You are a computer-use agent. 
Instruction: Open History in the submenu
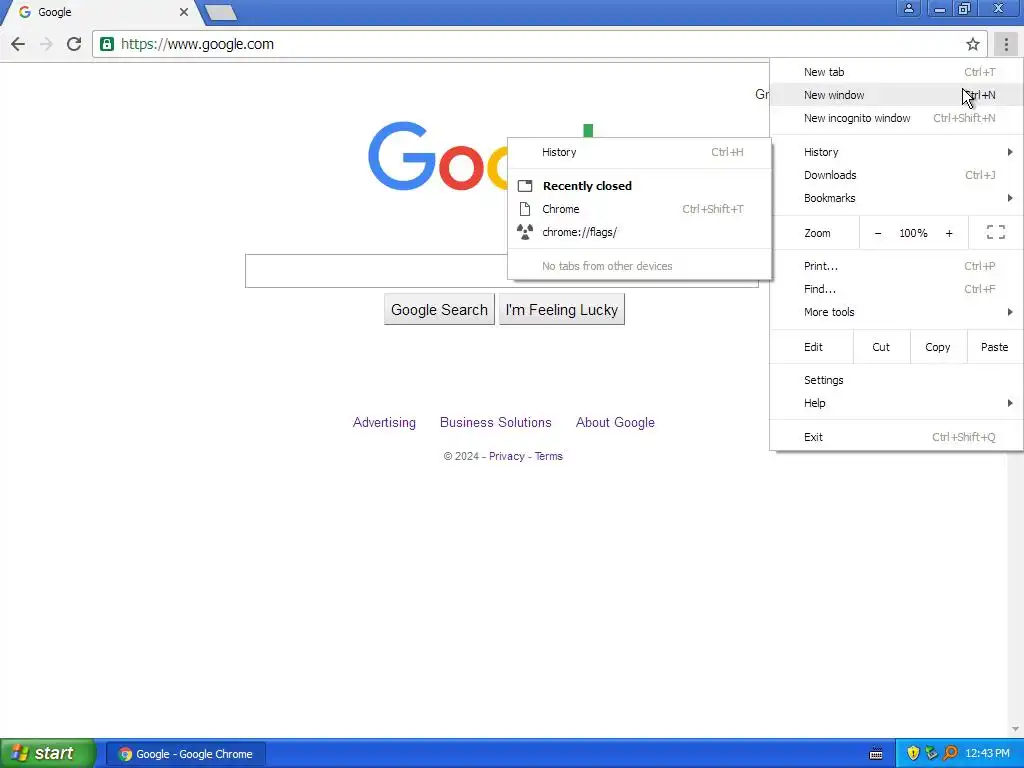(x=639, y=152)
